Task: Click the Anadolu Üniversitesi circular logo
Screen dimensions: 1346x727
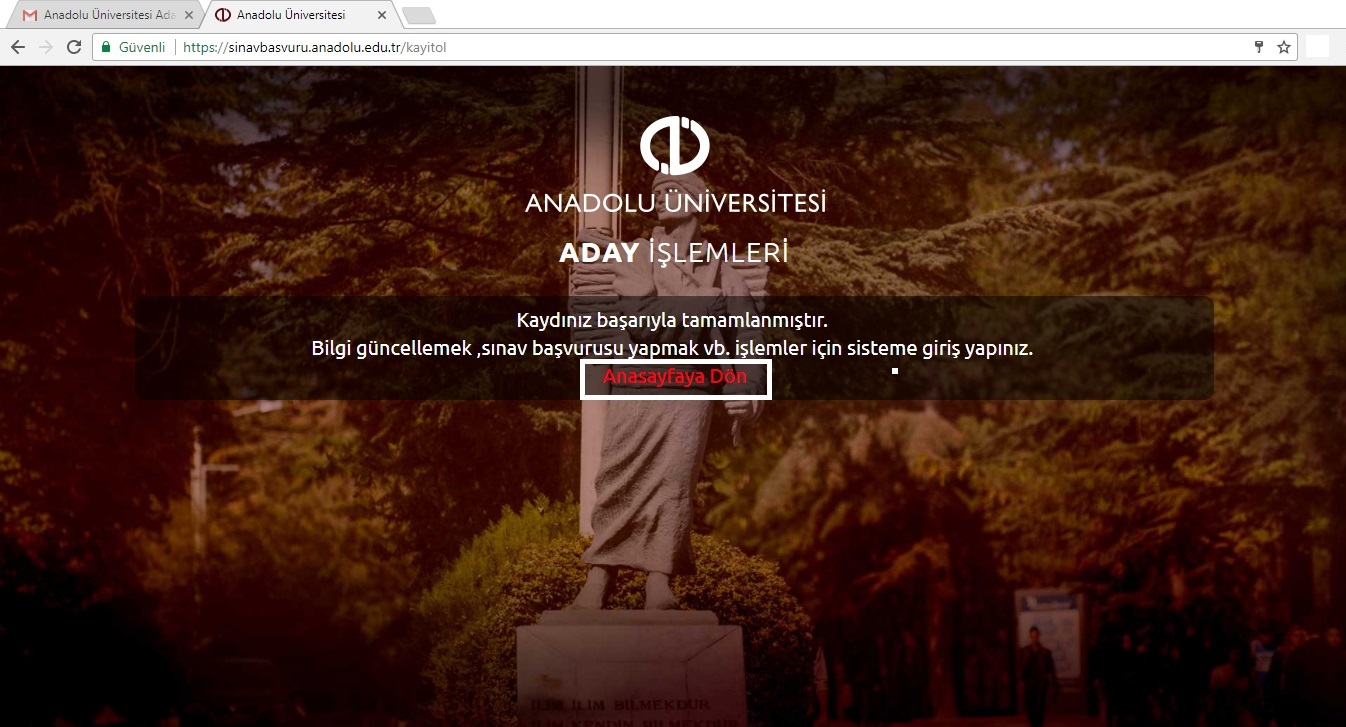Action: (675, 145)
